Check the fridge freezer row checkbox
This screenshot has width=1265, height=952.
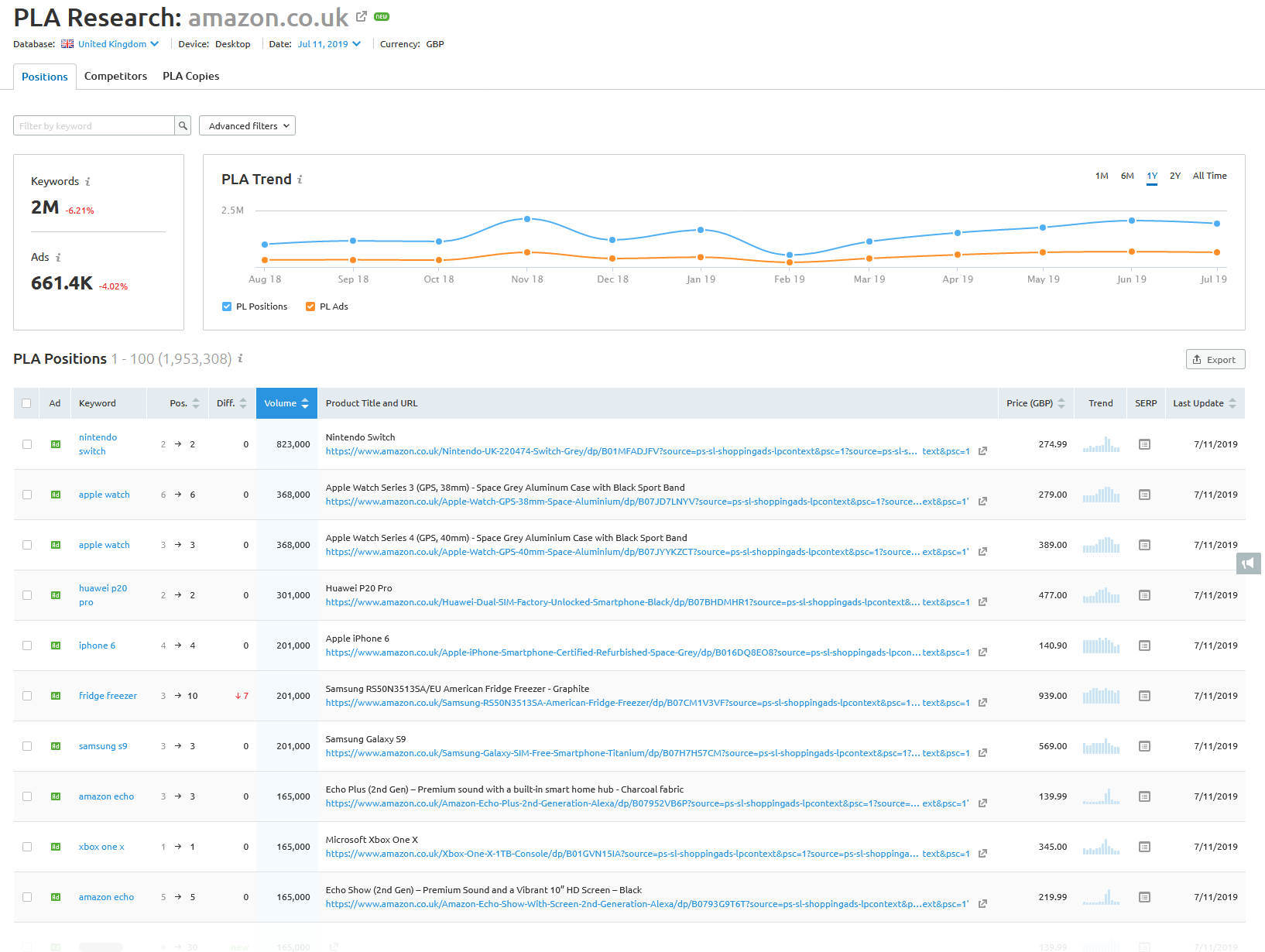tap(27, 696)
